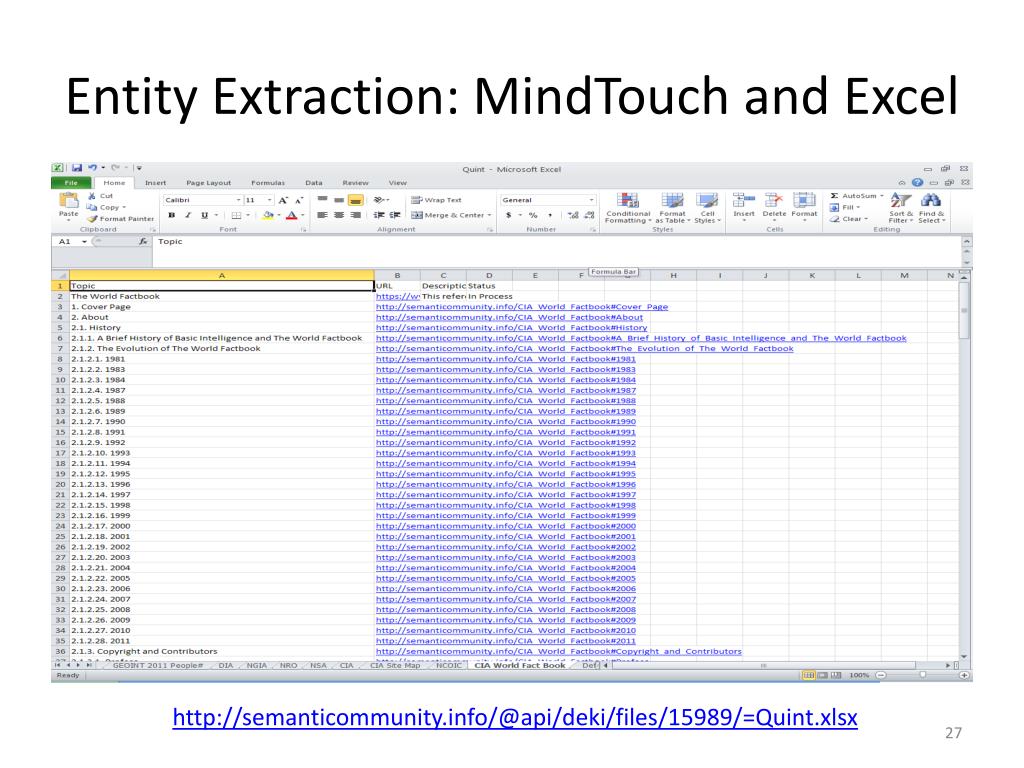Click the Increase Decimal icon
The width and height of the screenshot is (1024, 768).
pos(573,215)
